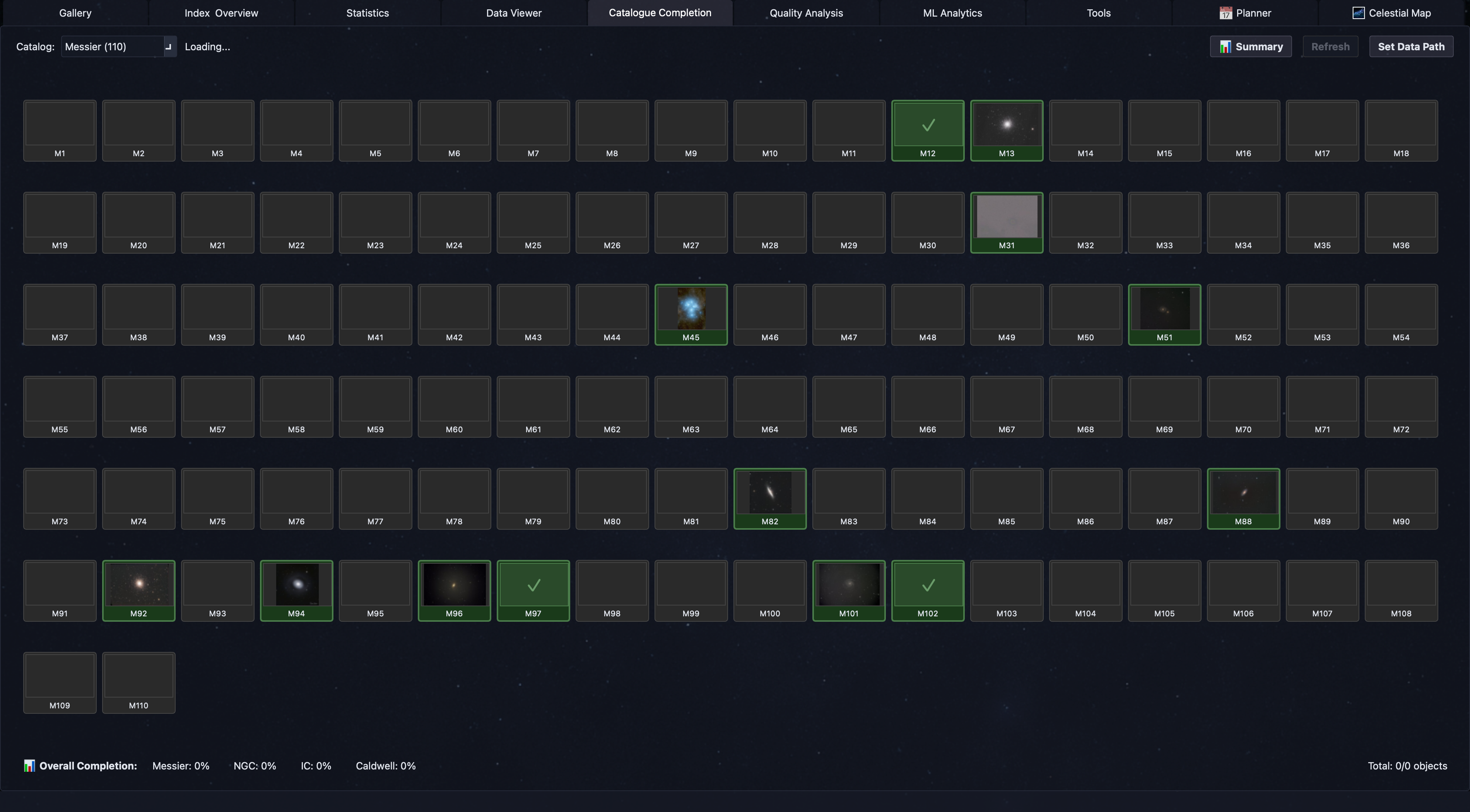
Task: Open the Celestial Map tab
Action: pyautogui.click(x=1391, y=12)
